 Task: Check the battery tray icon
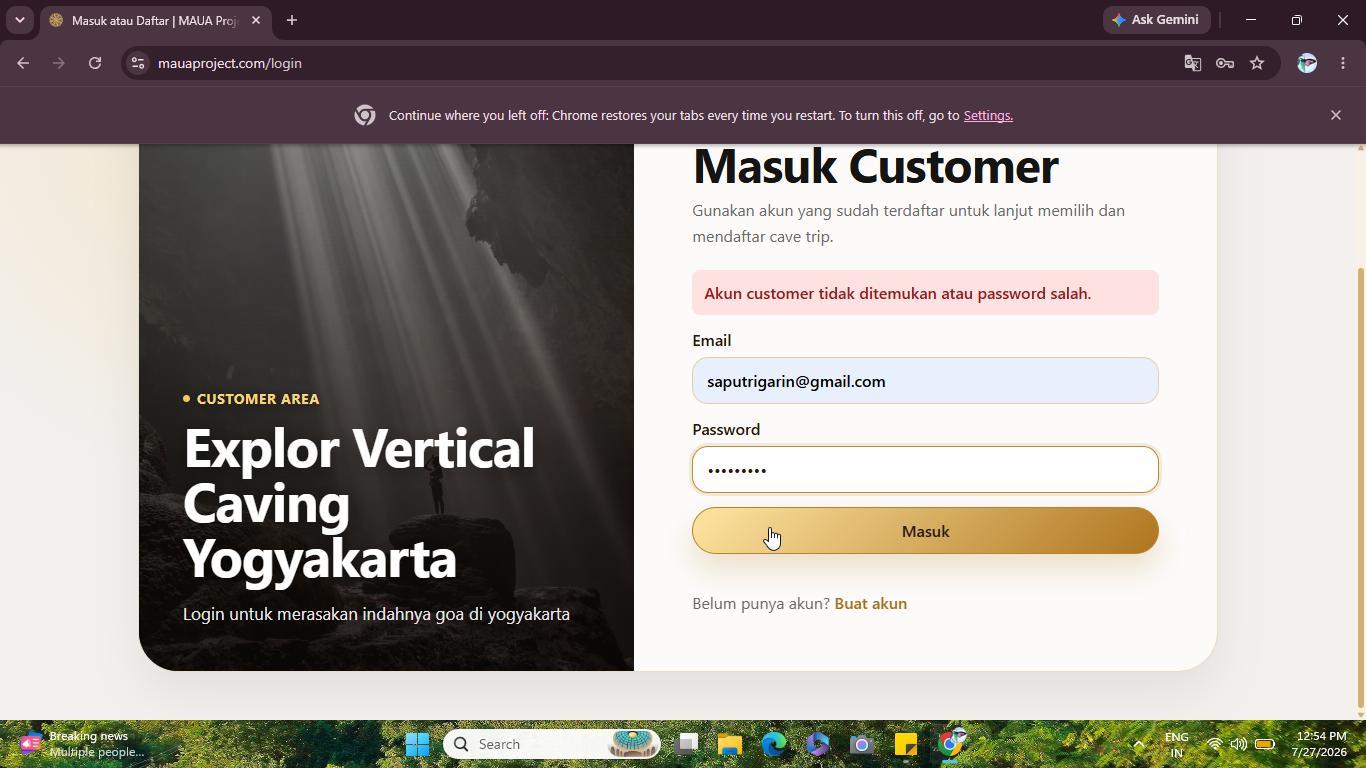pos(1265,744)
